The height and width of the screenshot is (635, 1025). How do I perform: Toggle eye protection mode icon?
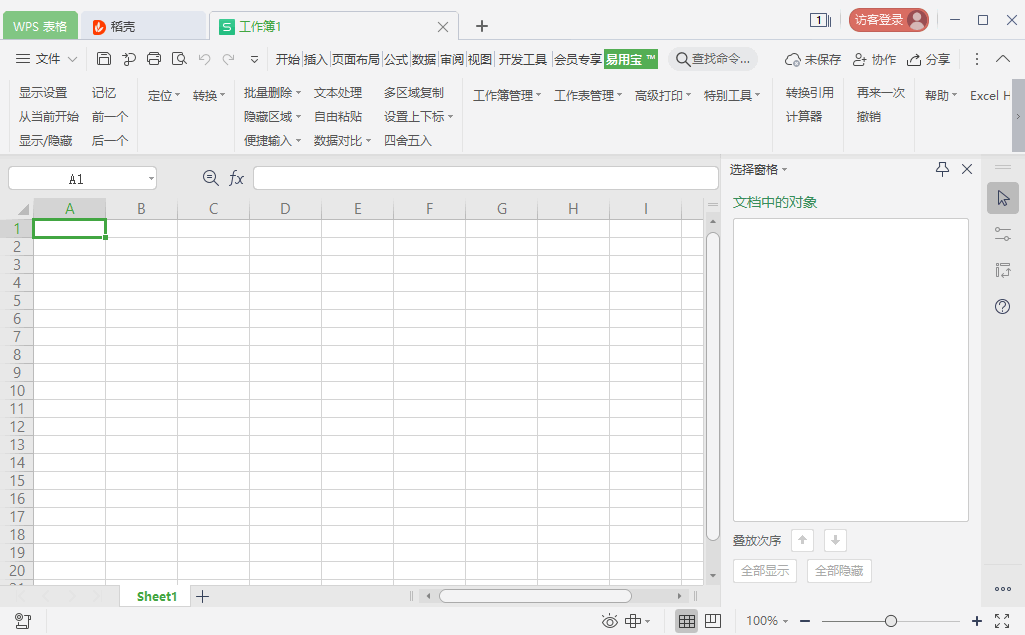click(x=609, y=621)
